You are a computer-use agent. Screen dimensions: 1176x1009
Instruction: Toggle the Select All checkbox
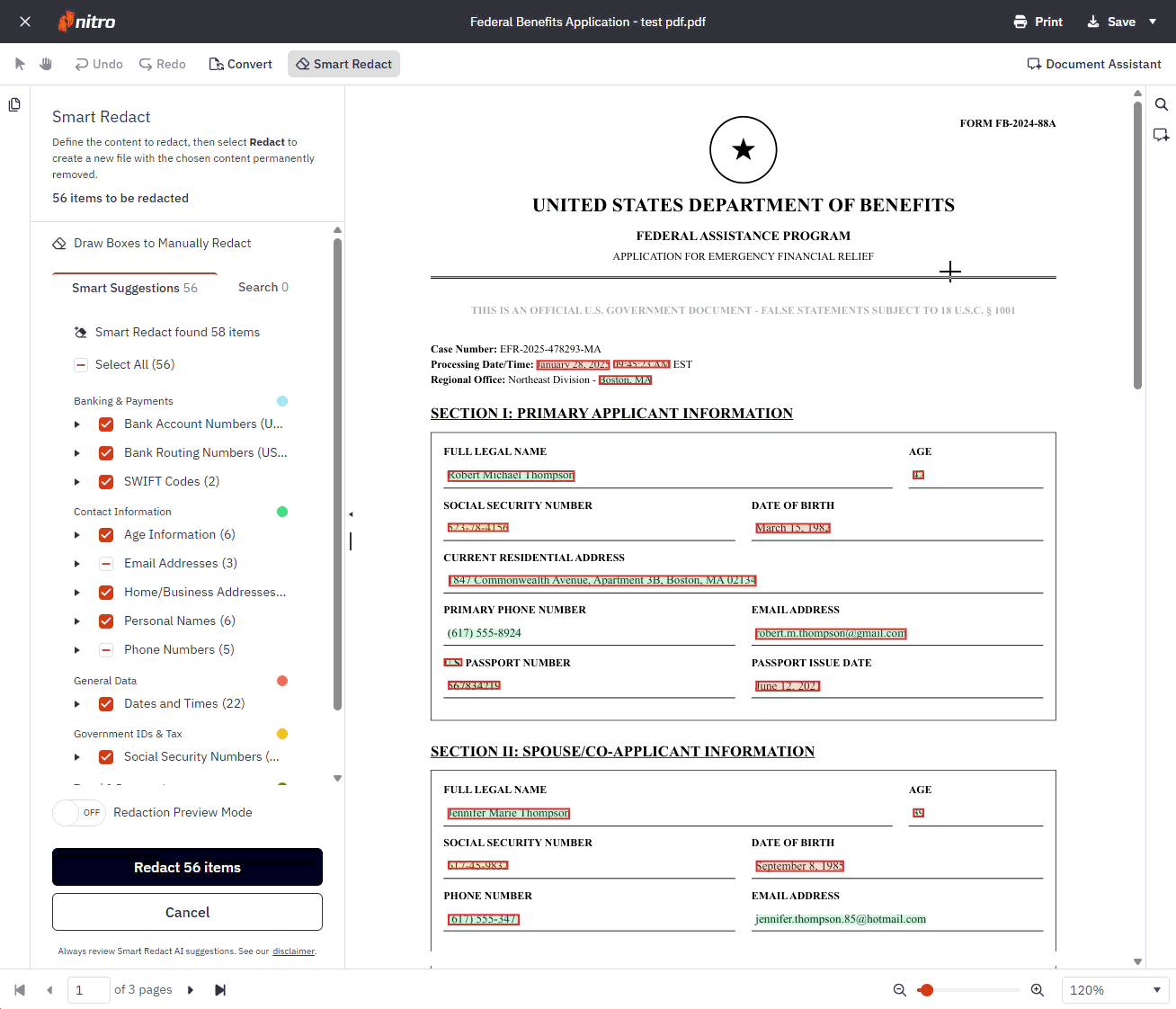(81, 365)
